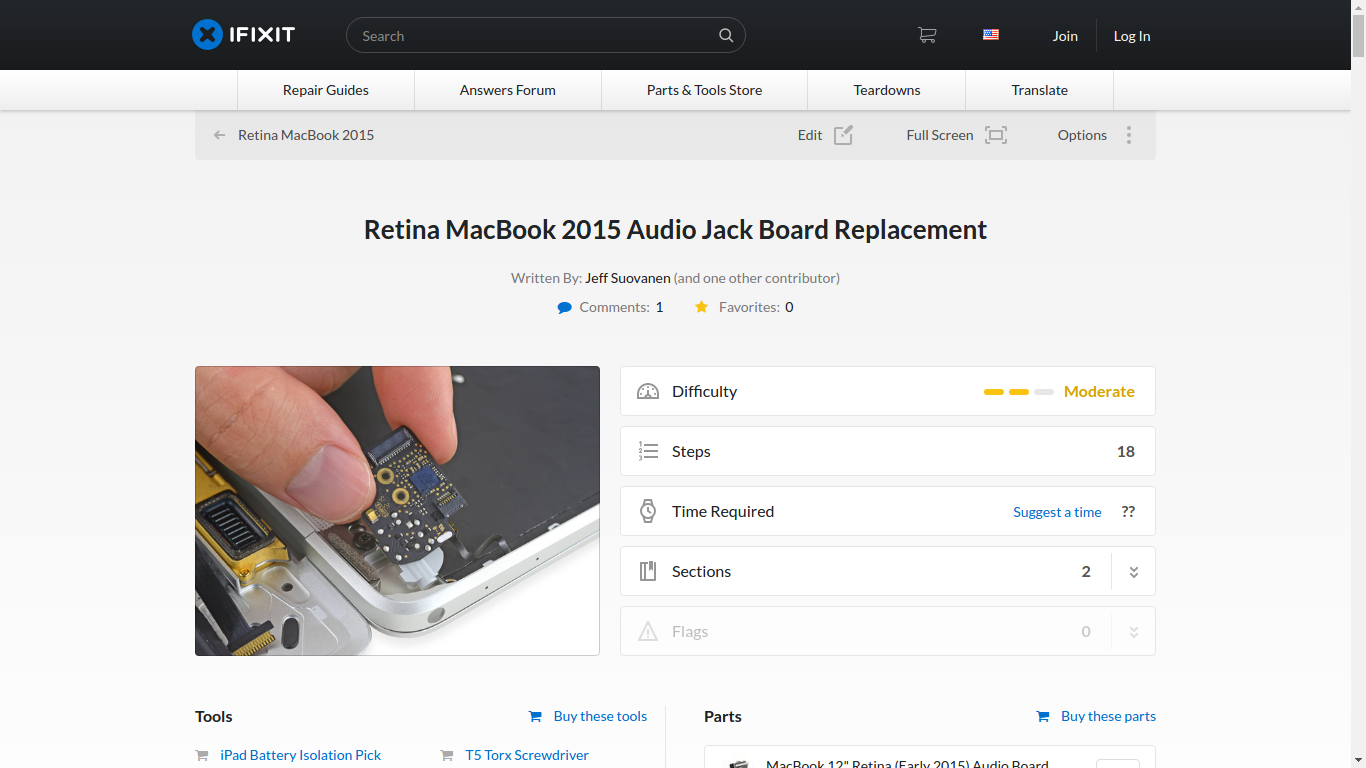
Task: Open the shopping cart icon
Action: [927, 35]
